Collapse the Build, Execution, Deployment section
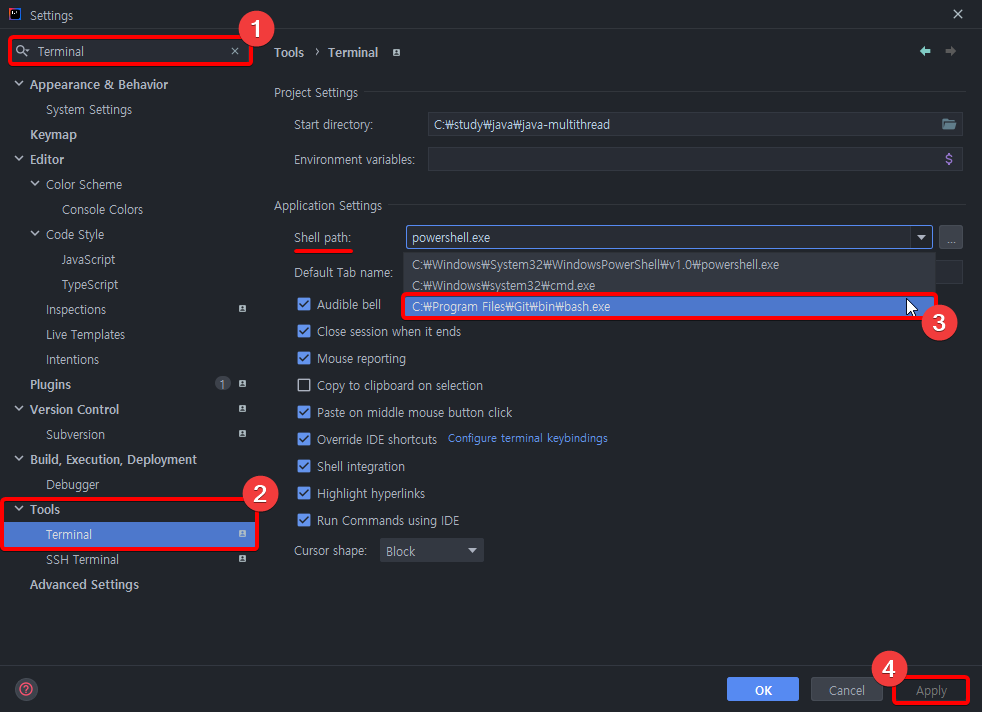This screenshot has height=712, width=982. pos(18,459)
